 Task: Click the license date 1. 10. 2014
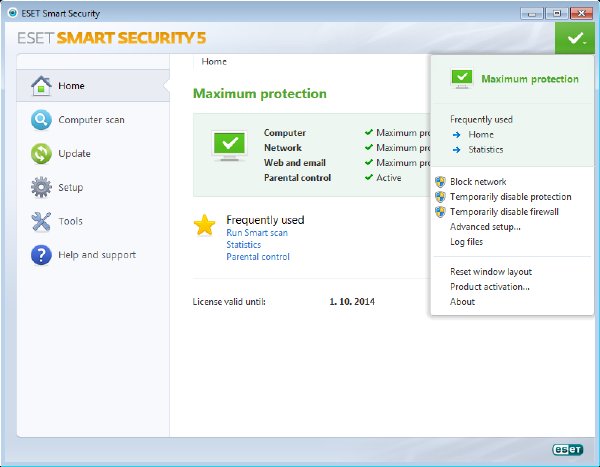(352, 302)
